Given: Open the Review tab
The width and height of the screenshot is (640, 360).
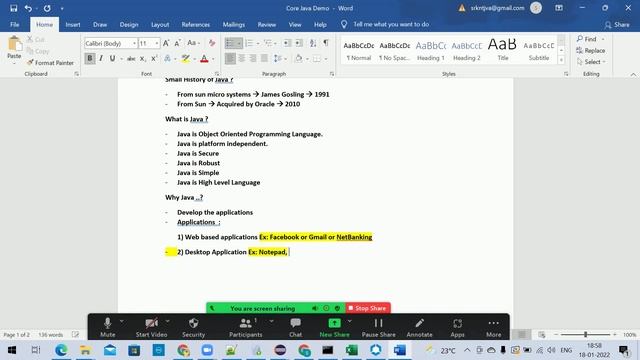Looking at the screenshot, I should pyautogui.click(x=267, y=24).
